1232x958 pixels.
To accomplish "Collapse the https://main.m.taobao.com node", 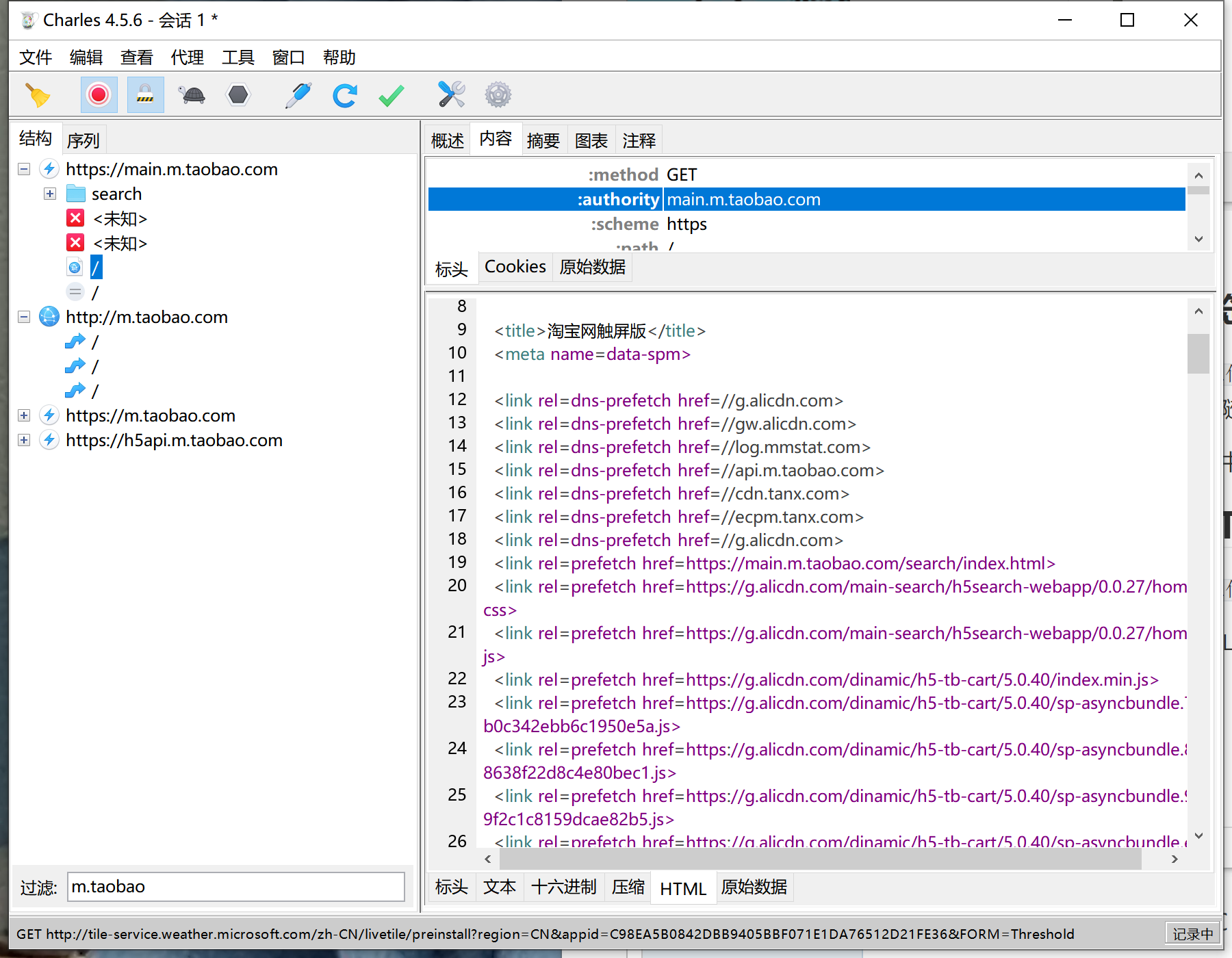I will (24, 169).
